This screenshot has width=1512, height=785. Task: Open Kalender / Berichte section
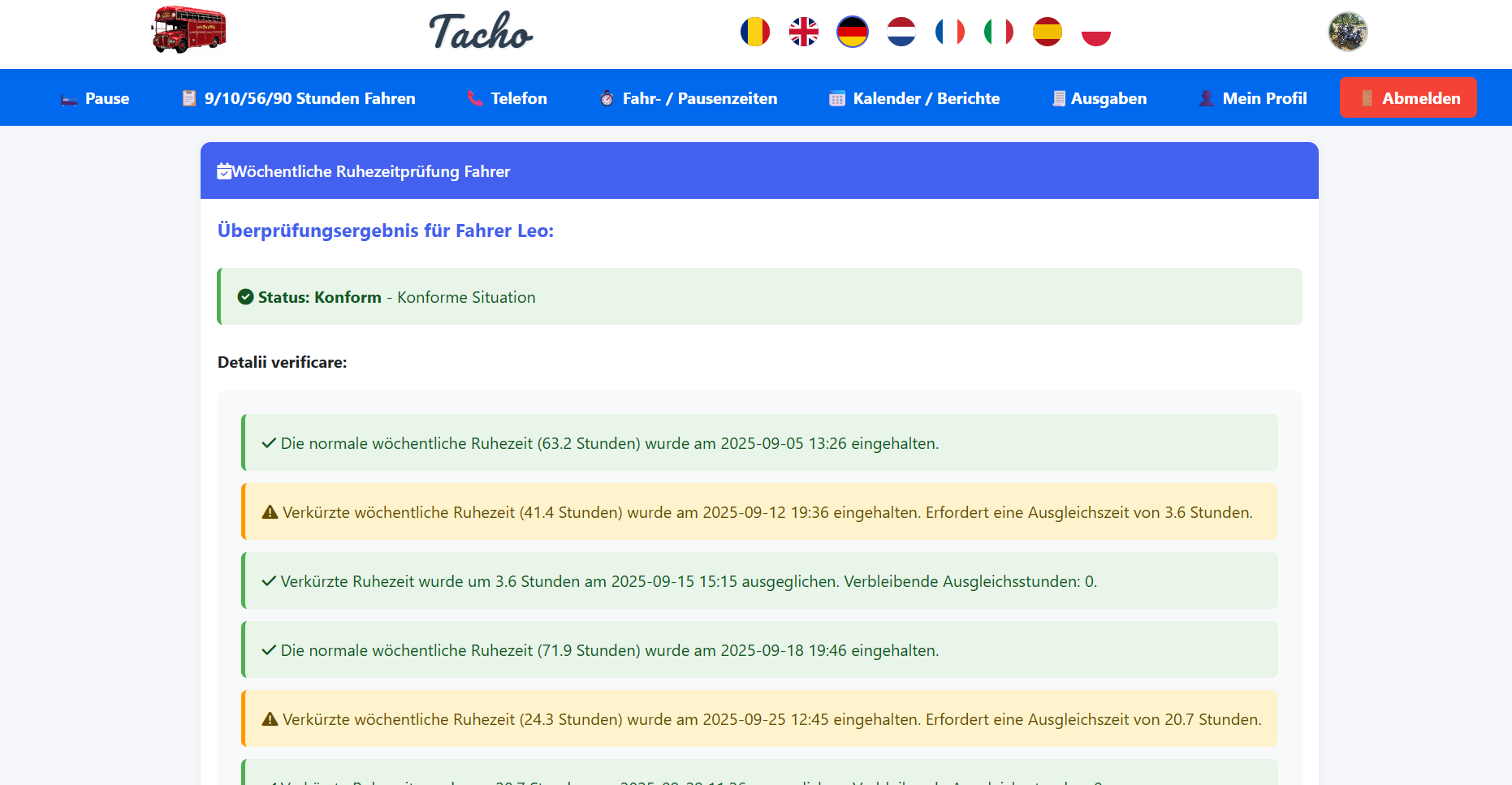click(x=914, y=98)
